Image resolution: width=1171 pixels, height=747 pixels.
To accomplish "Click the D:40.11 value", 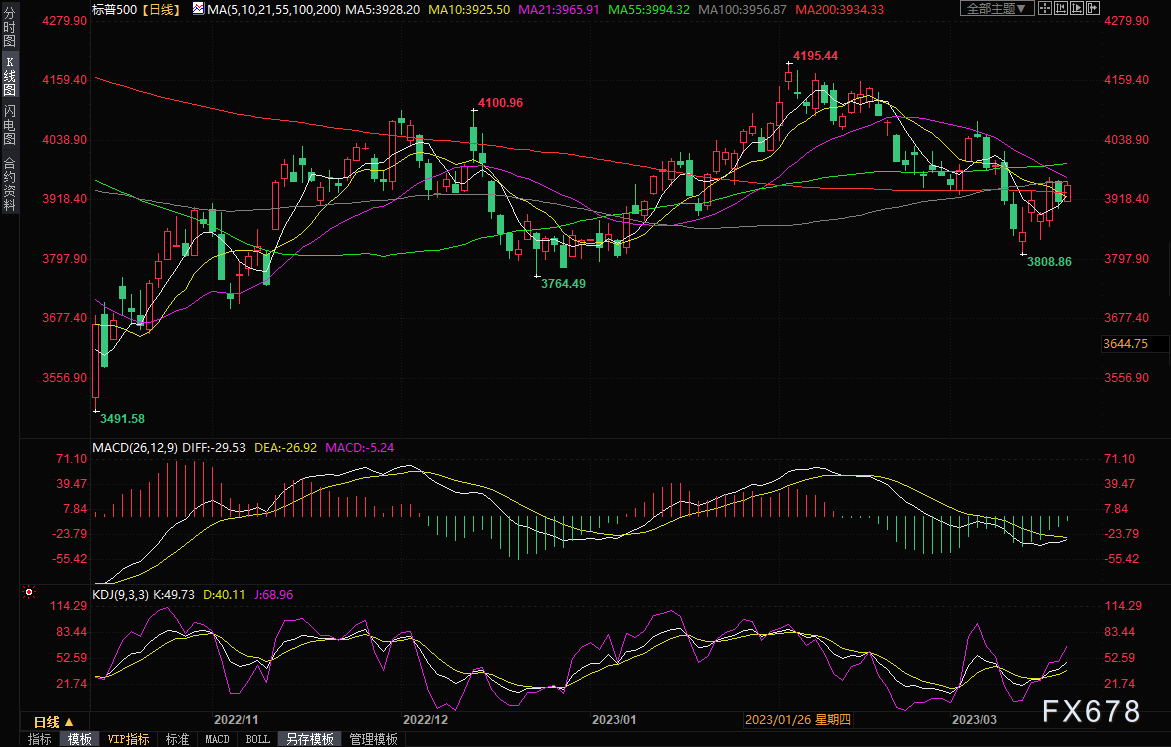I will coord(224,595).
